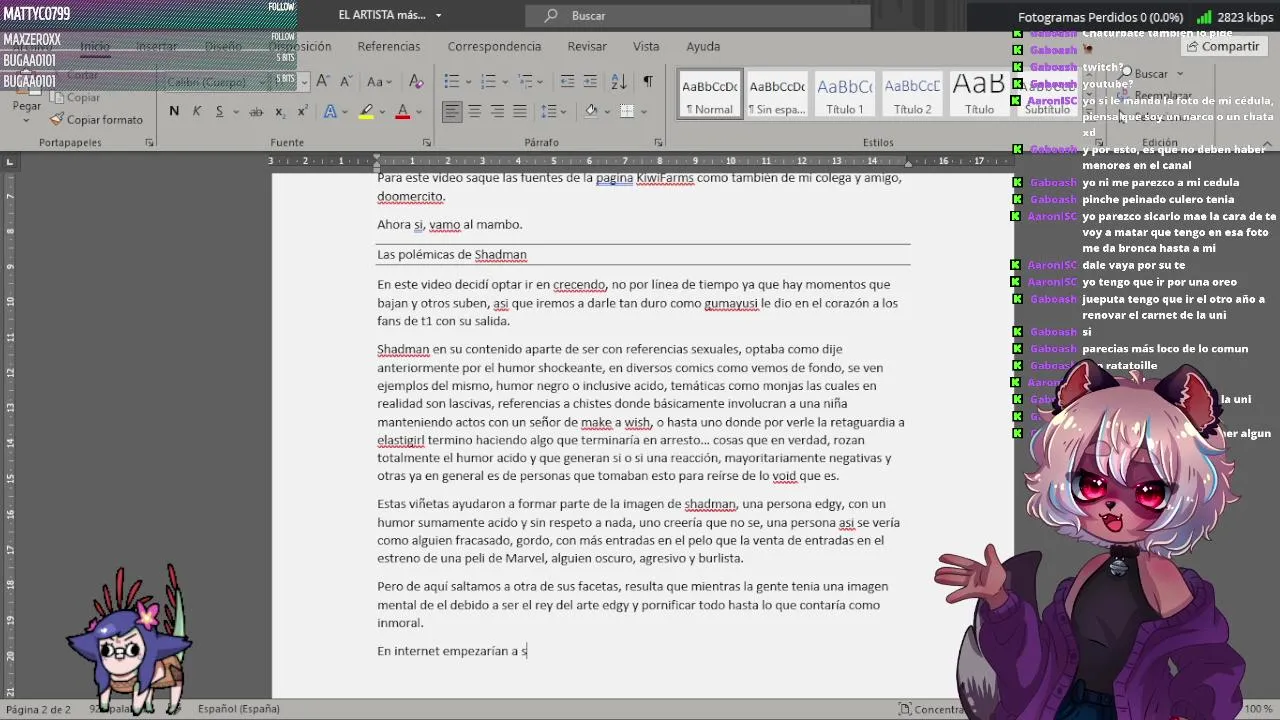Screen dimensions: 1280x720
Task: Decrease the font size
Action: [x=346, y=82]
